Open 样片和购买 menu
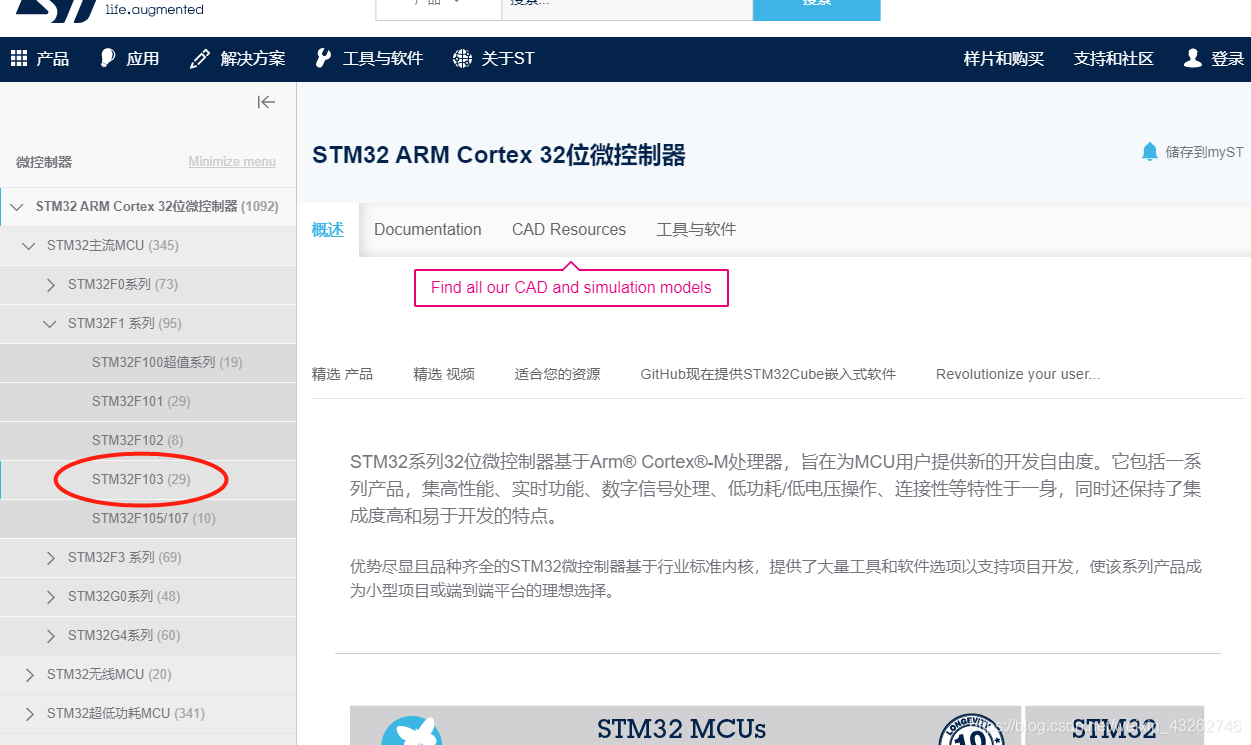The width and height of the screenshot is (1251, 745). [1003, 59]
